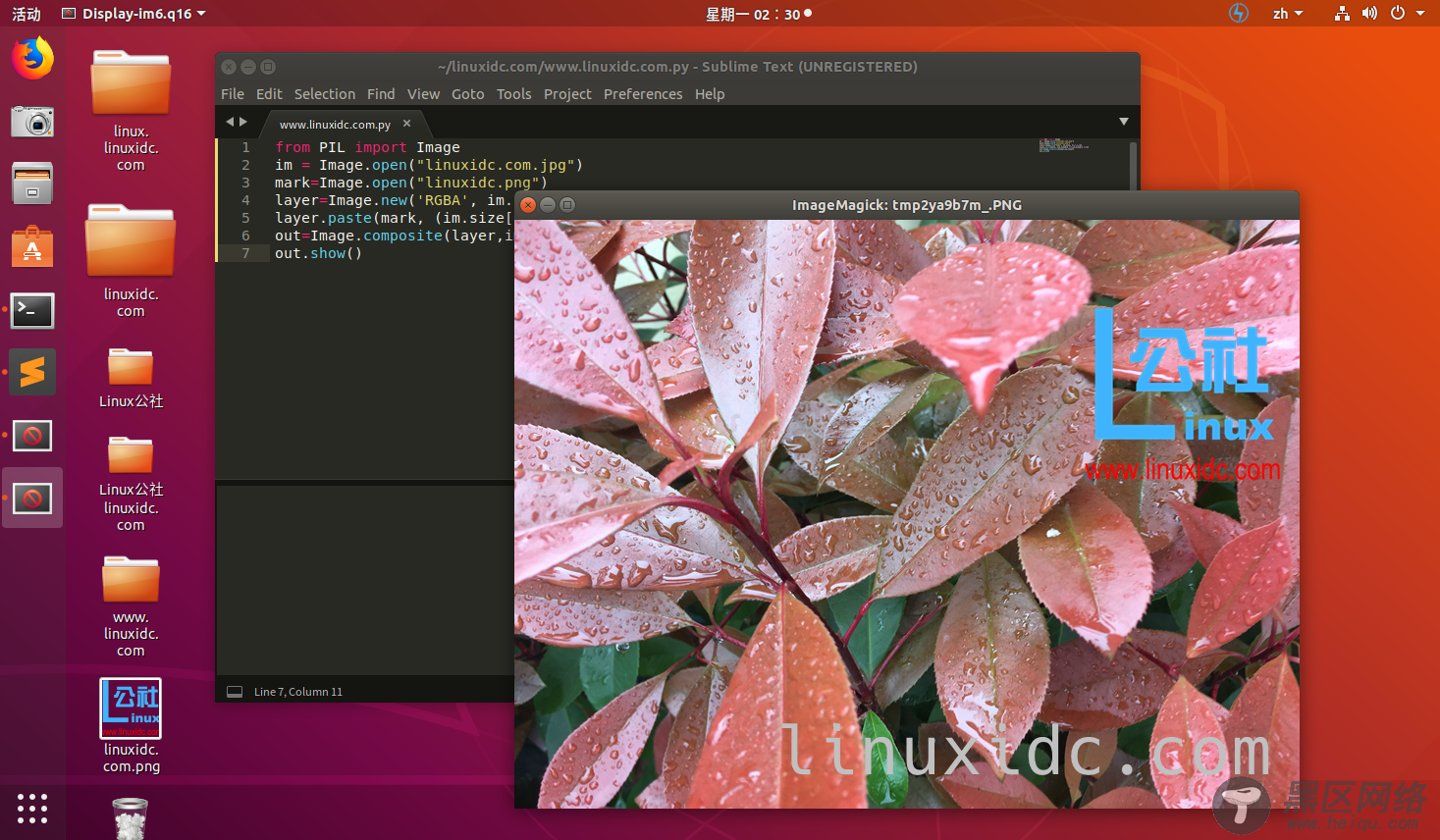
Task: Toggle side panel switcher icon in status bar
Action: [x=235, y=692]
